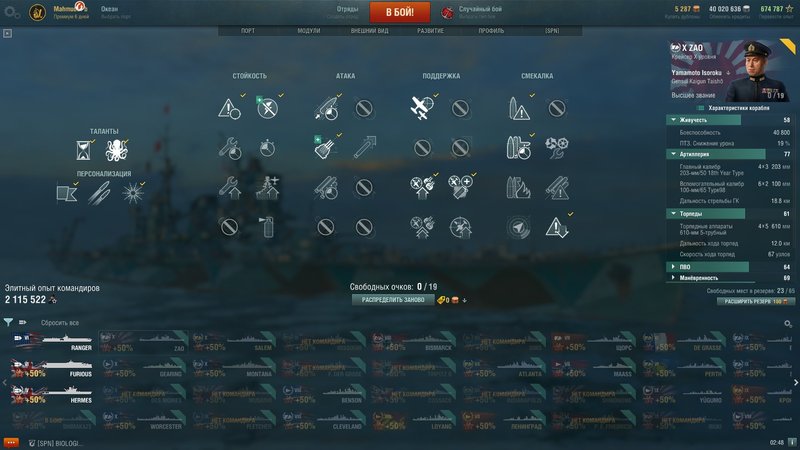800x450 pixels.
Task: Click the settings gear in the top-left corner
Action: click(x=12, y=12)
